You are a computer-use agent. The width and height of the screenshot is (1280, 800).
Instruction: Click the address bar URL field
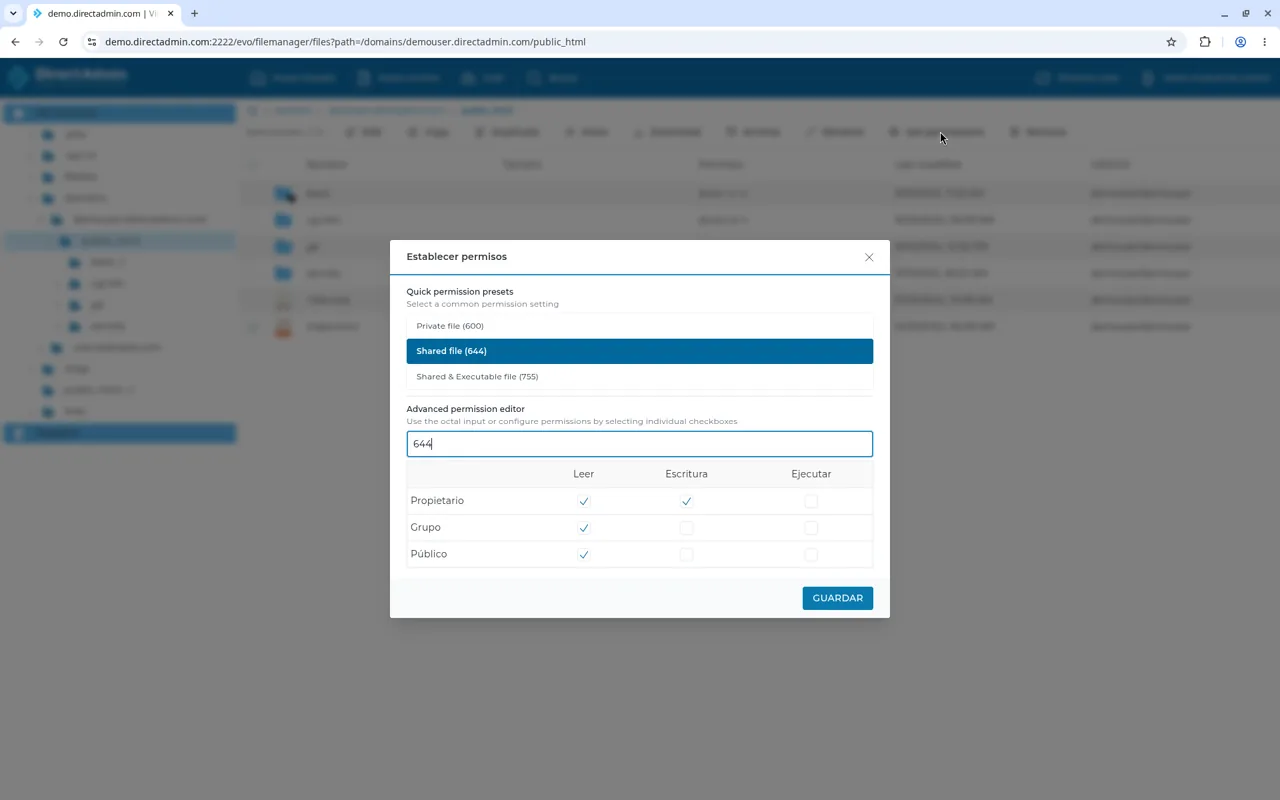point(630,42)
